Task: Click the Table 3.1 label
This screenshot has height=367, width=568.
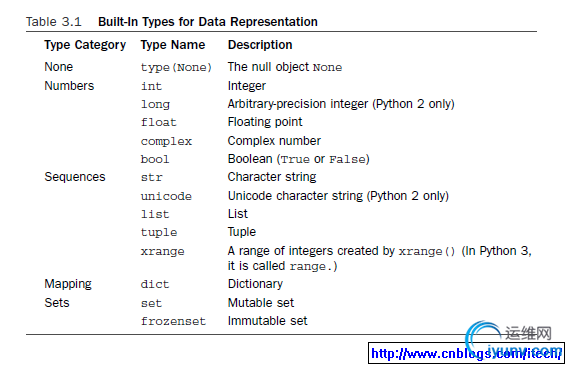Action: [x=54, y=22]
